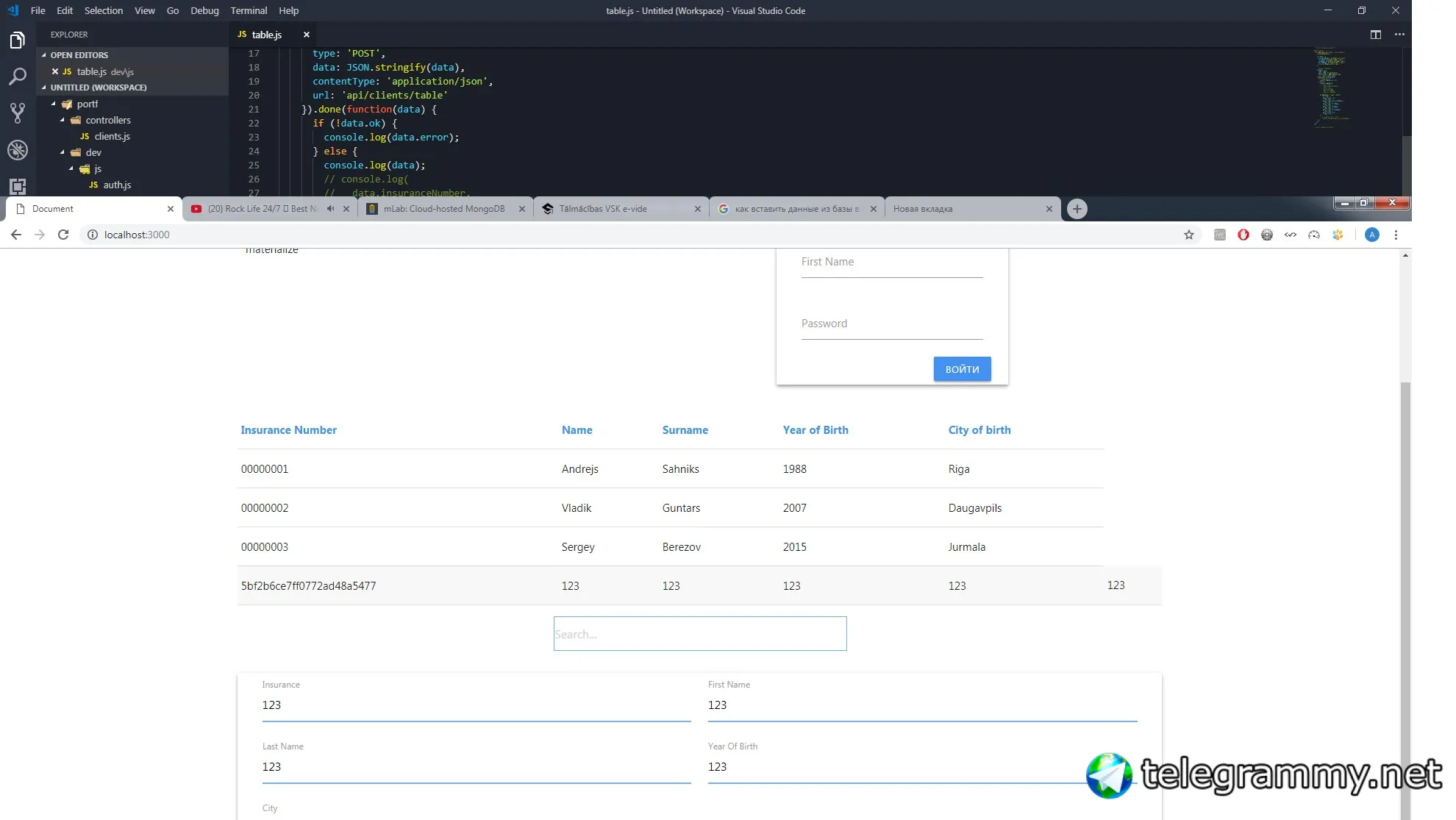Collapse the portf folder
Screen dimensions: 1456x820
(54, 104)
